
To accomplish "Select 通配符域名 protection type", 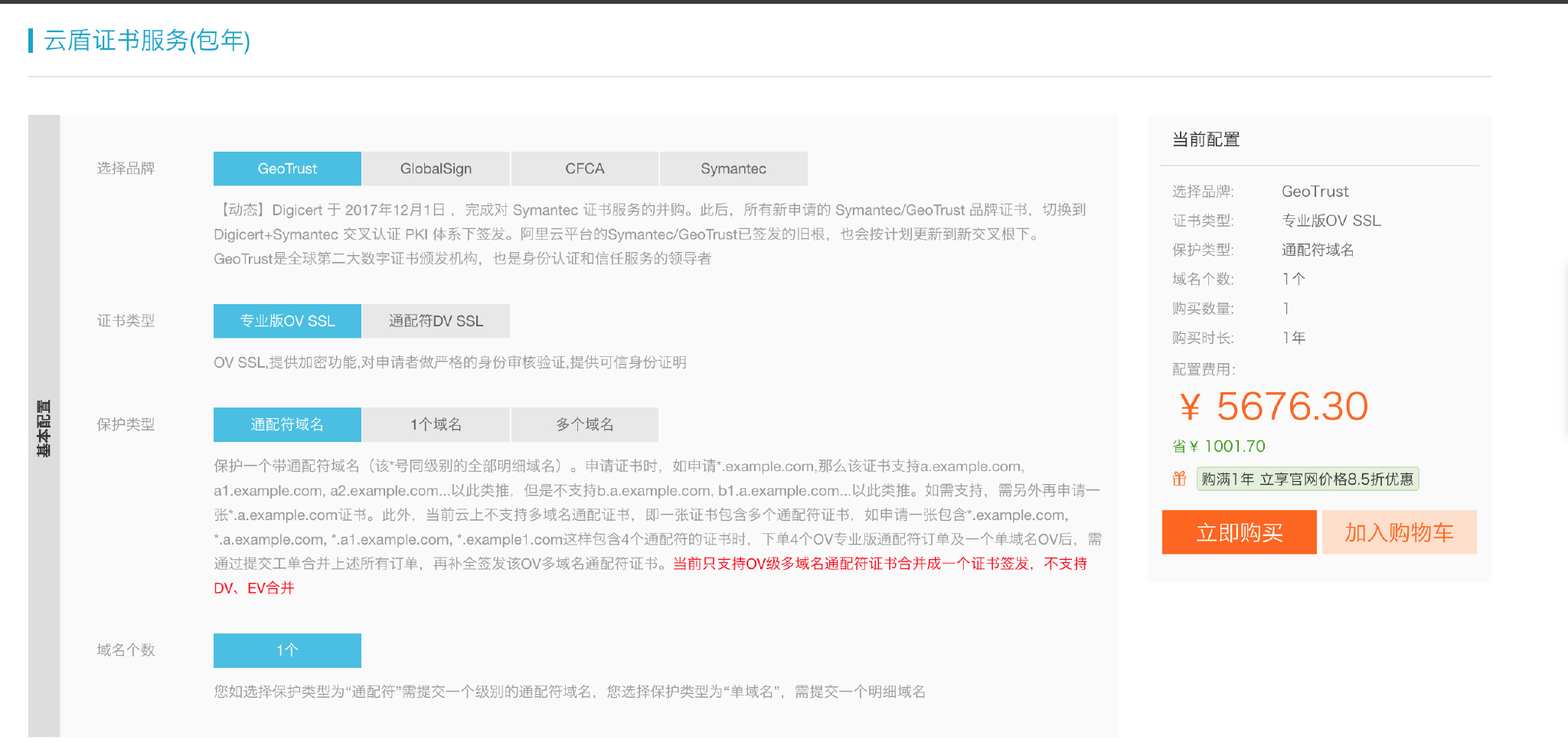I will [x=287, y=424].
